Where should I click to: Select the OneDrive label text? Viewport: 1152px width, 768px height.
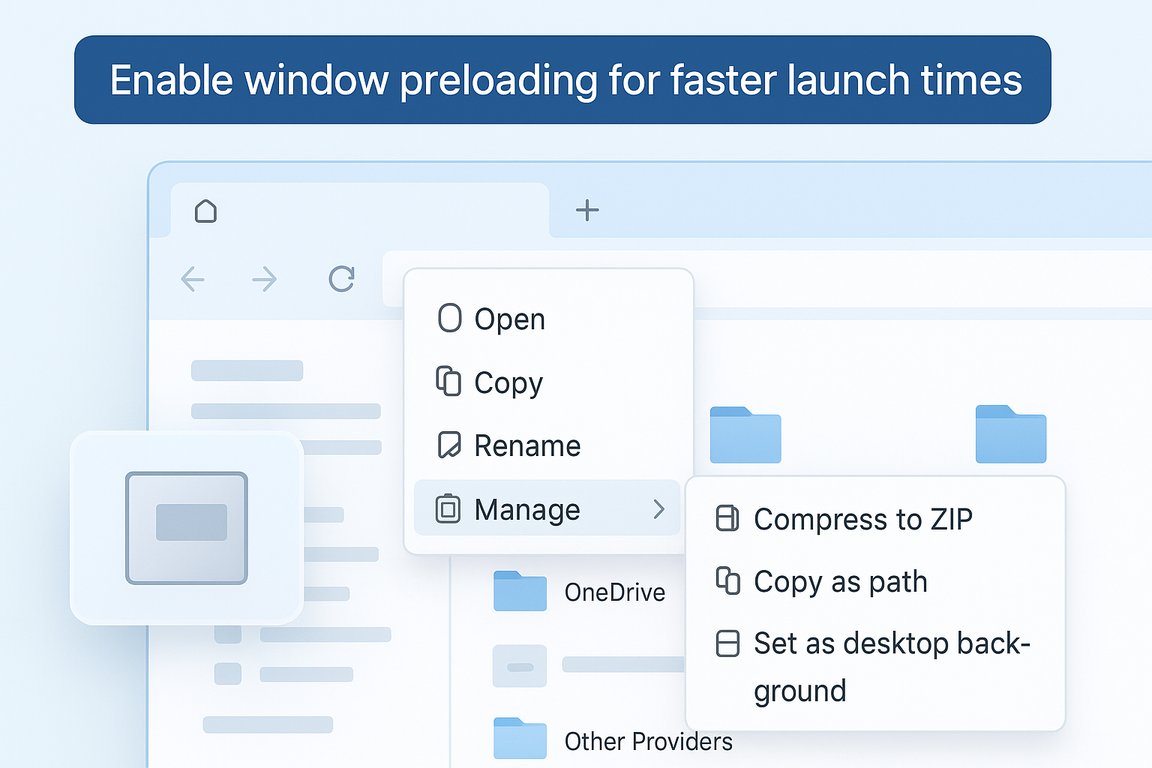point(615,592)
